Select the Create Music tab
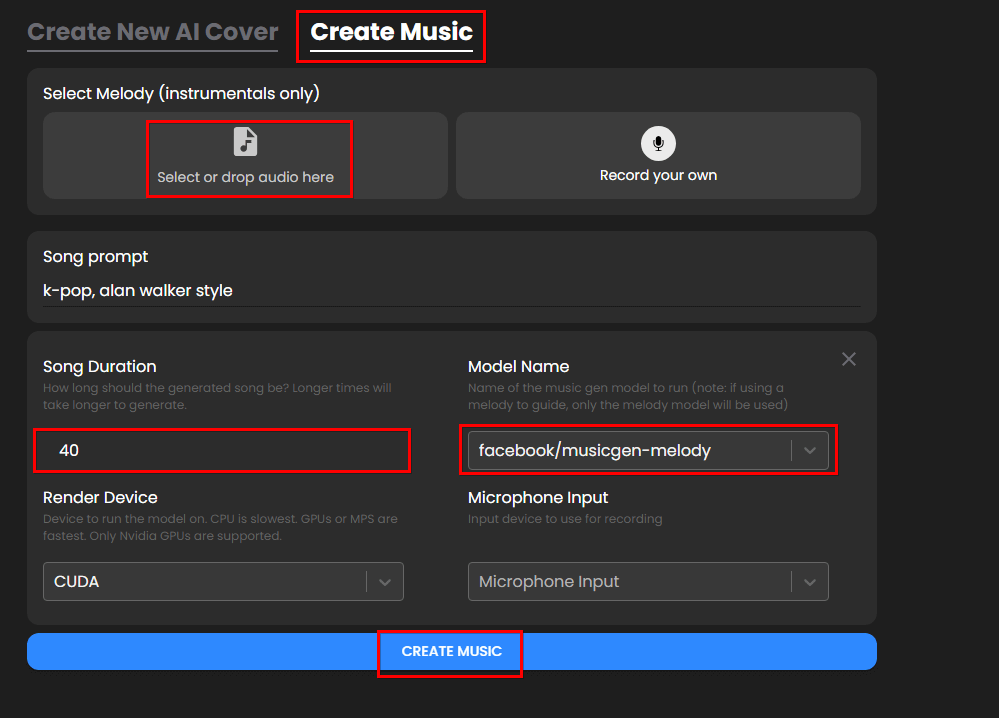Screen dimensions: 999x718 pyautogui.click(x=391, y=32)
